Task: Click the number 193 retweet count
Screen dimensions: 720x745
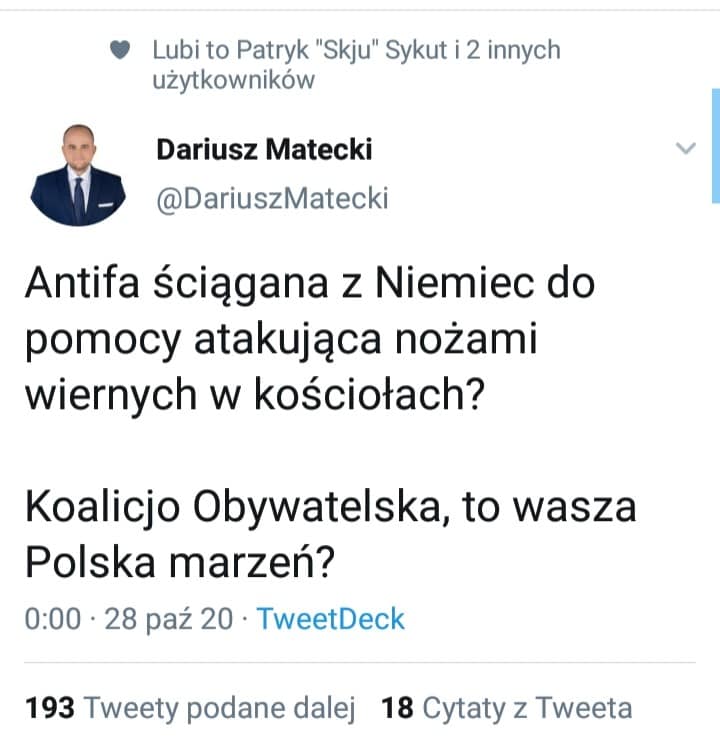Action: tap(50, 708)
